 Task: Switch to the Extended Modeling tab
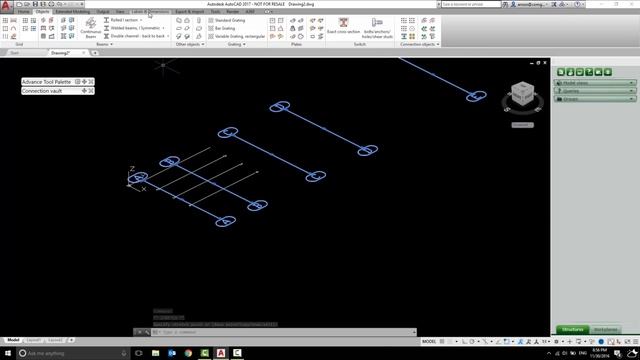[73, 12]
